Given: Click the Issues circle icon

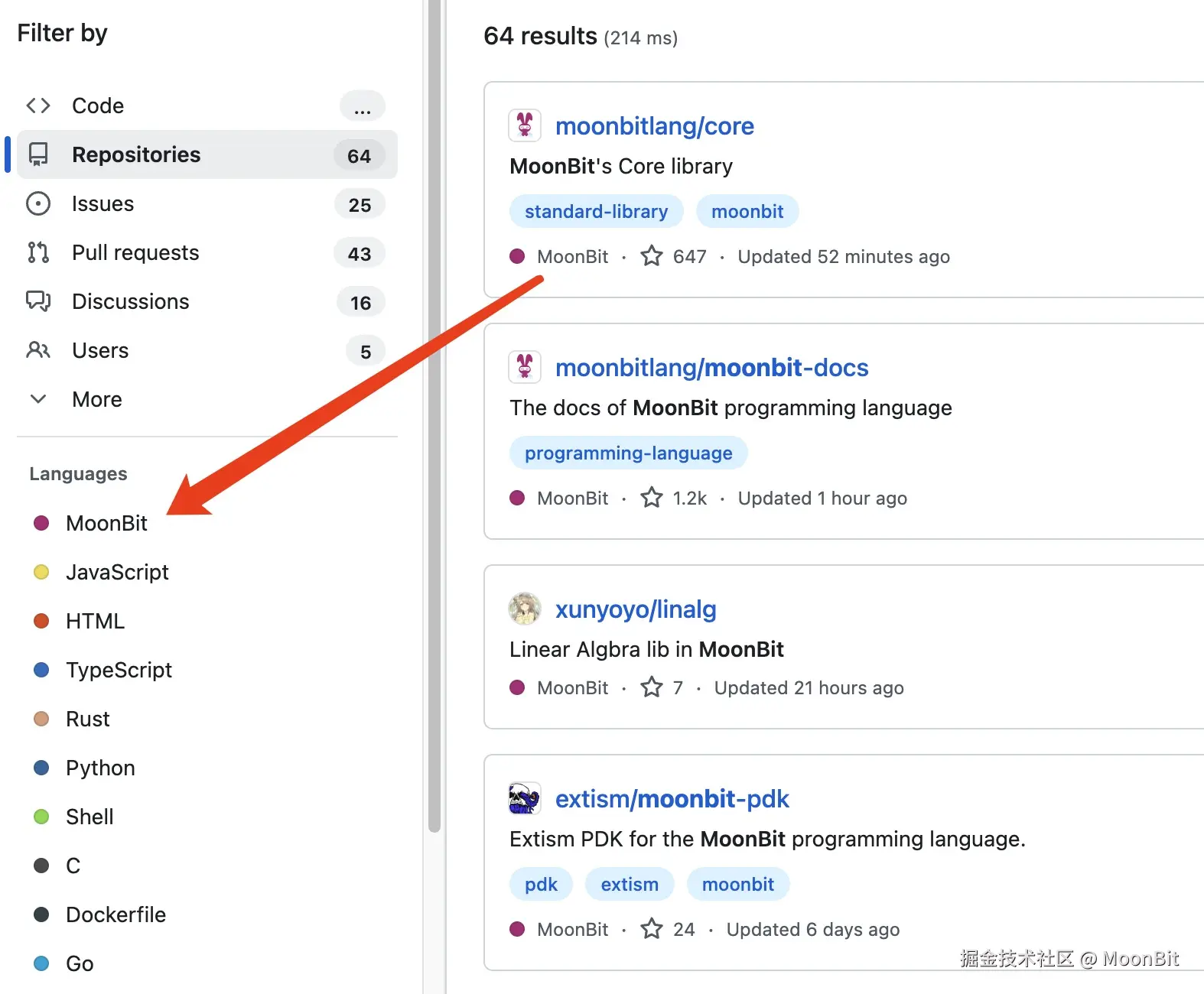Looking at the screenshot, I should 38,203.
